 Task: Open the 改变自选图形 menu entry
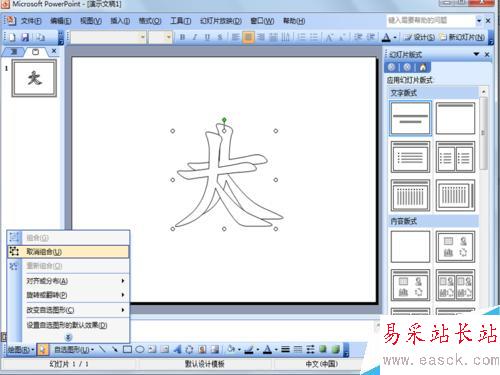[x=77, y=310]
